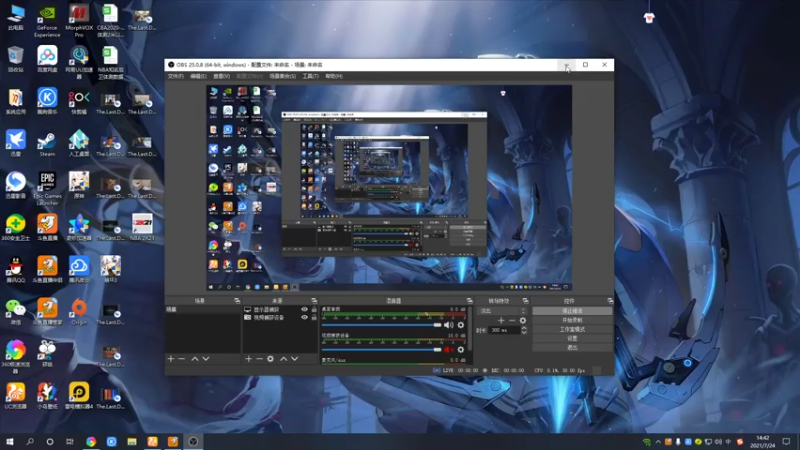Image resolution: width=800 pixels, height=450 pixels.
Task: Open the File menu in OBS
Action: 176,76
